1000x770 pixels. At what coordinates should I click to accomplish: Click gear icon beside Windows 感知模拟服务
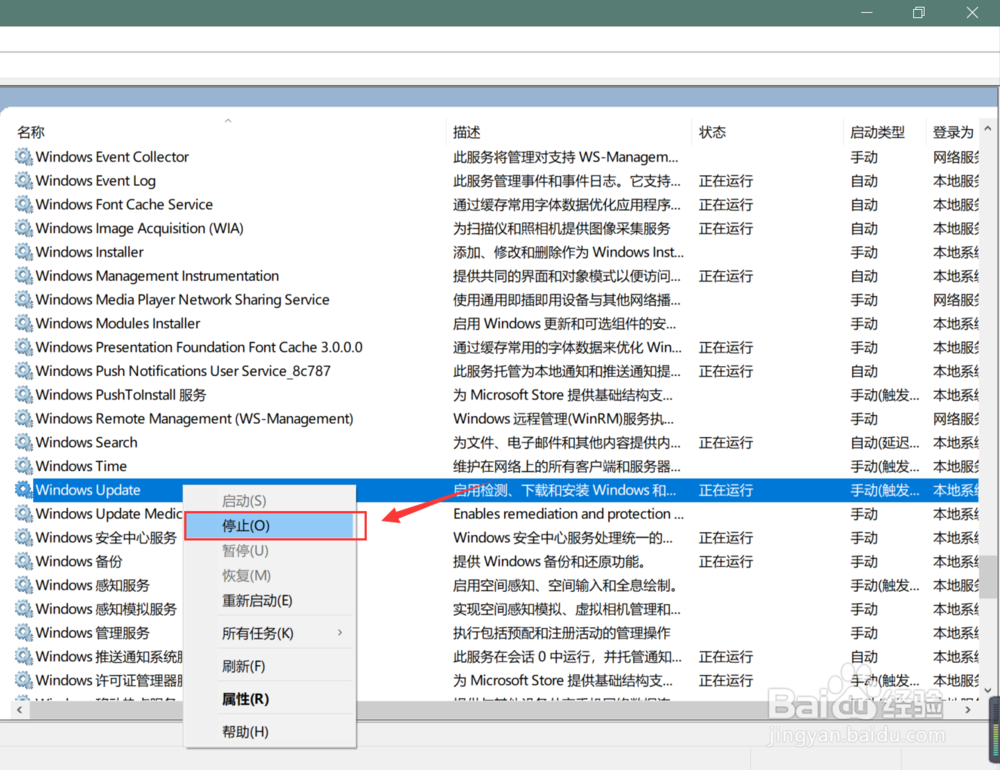click(24, 609)
